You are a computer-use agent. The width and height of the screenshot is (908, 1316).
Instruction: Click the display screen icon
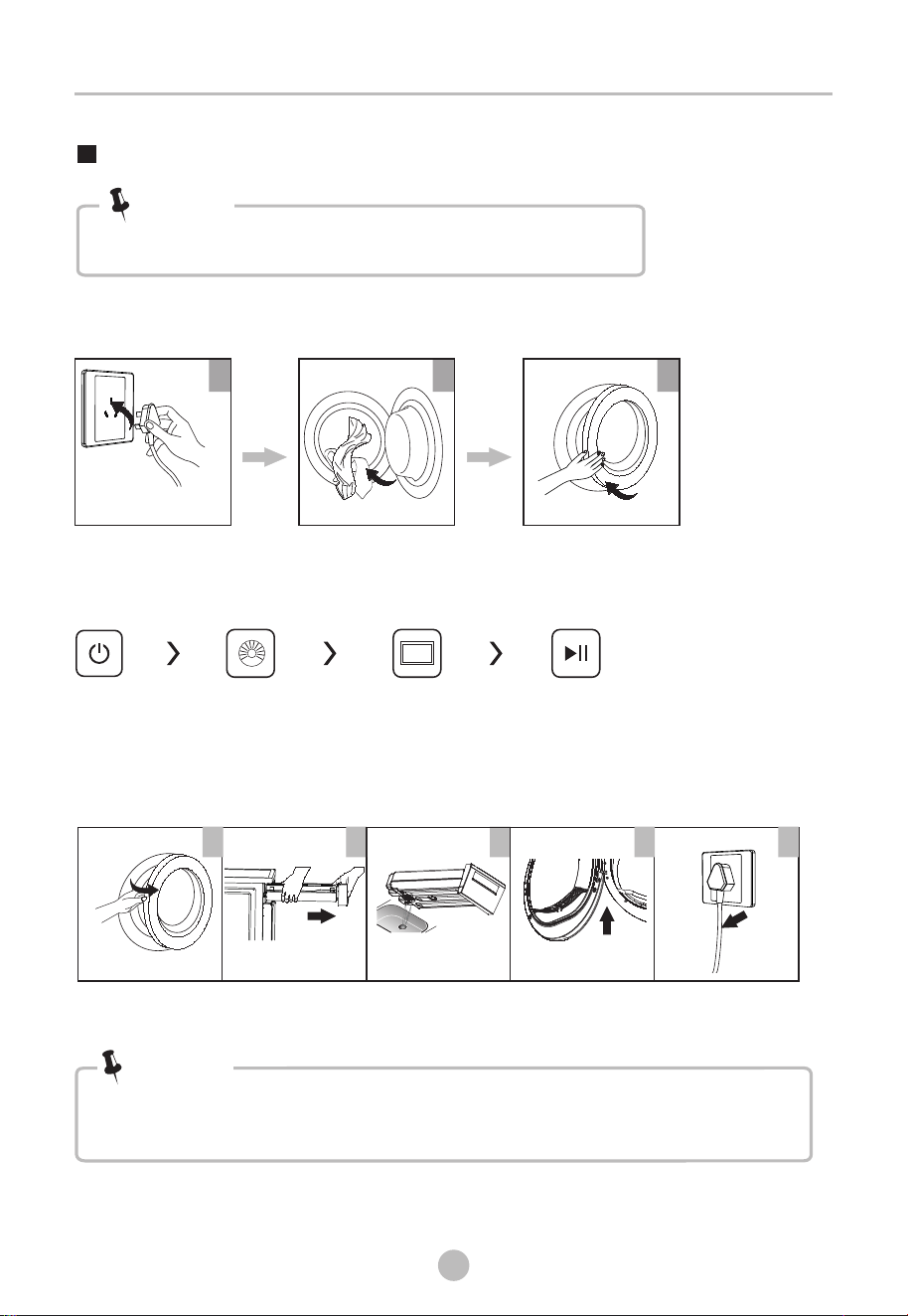pyautogui.click(x=418, y=654)
